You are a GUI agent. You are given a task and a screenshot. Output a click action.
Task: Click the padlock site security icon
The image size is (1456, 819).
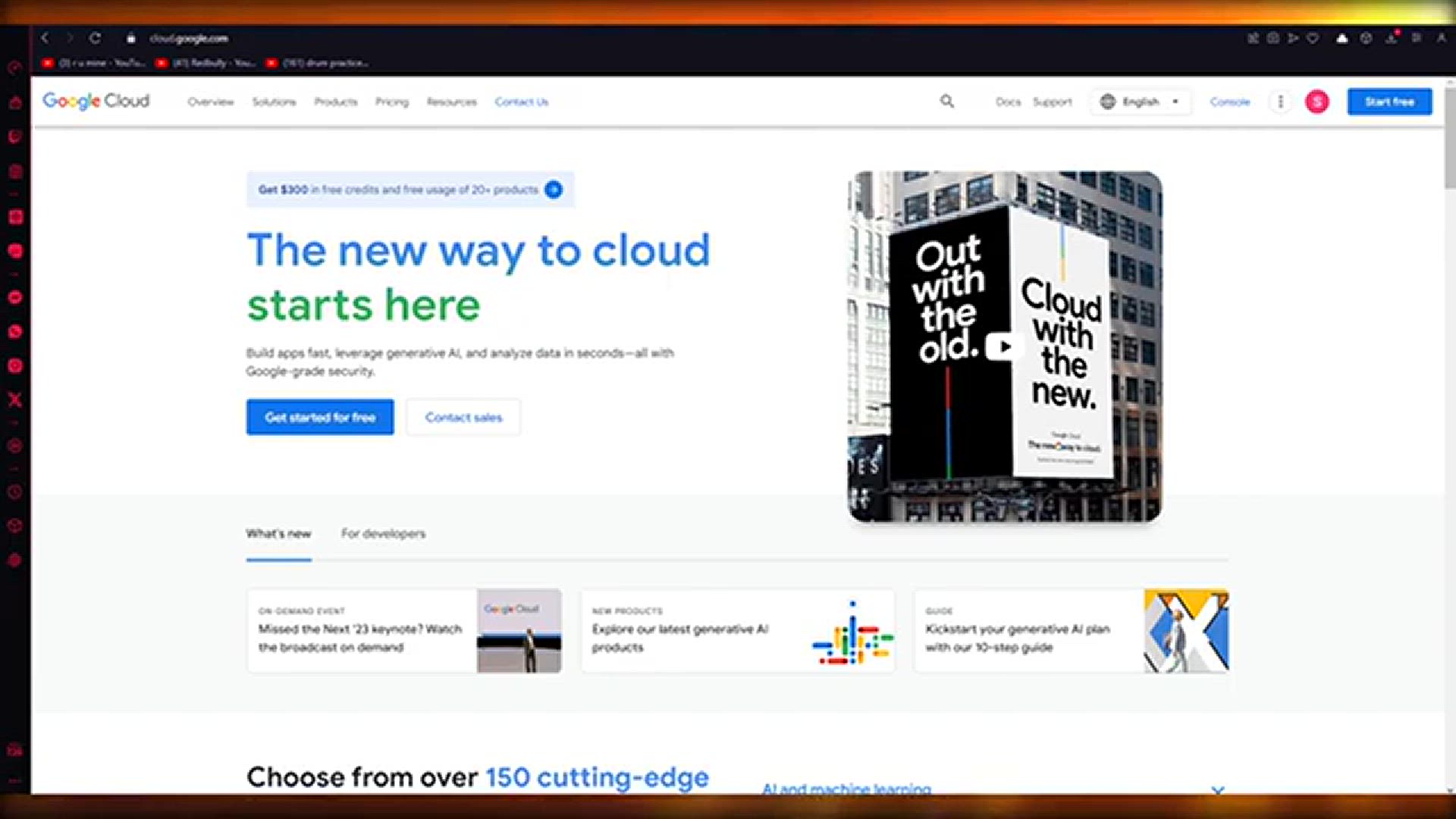130,38
